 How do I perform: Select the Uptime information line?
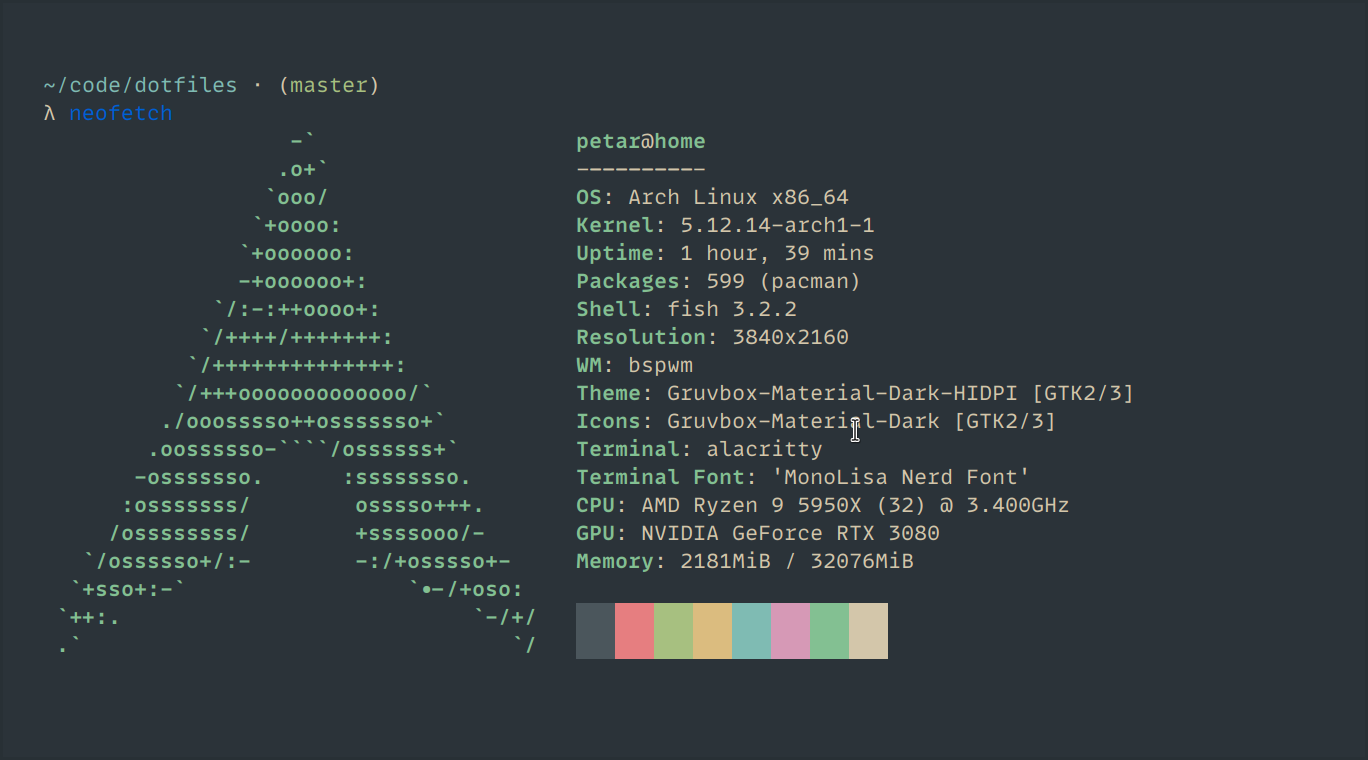(725, 253)
